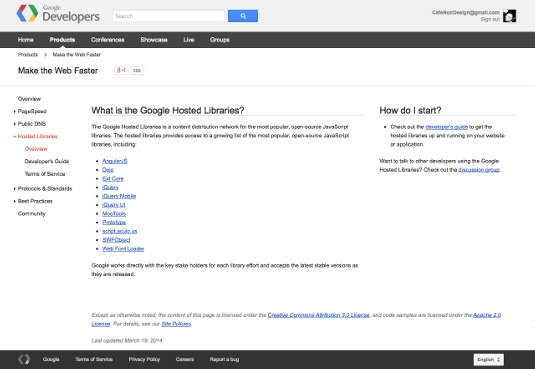Open the jQuery Mobile library link
535x369 pixels.
pyautogui.click(x=119, y=196)
